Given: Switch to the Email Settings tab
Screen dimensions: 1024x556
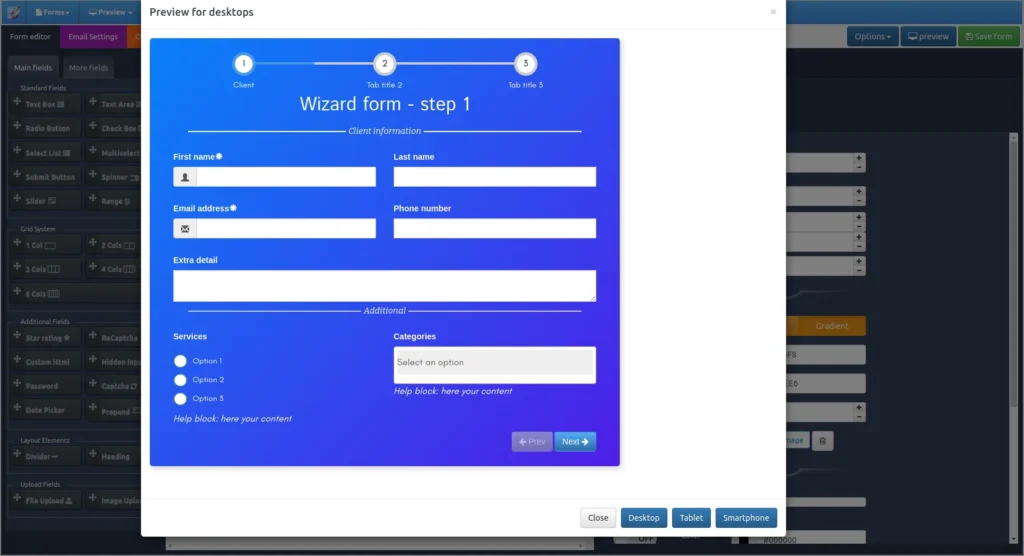Looking at the screenshot, I should pyautogui.click(x=93, y=37).
